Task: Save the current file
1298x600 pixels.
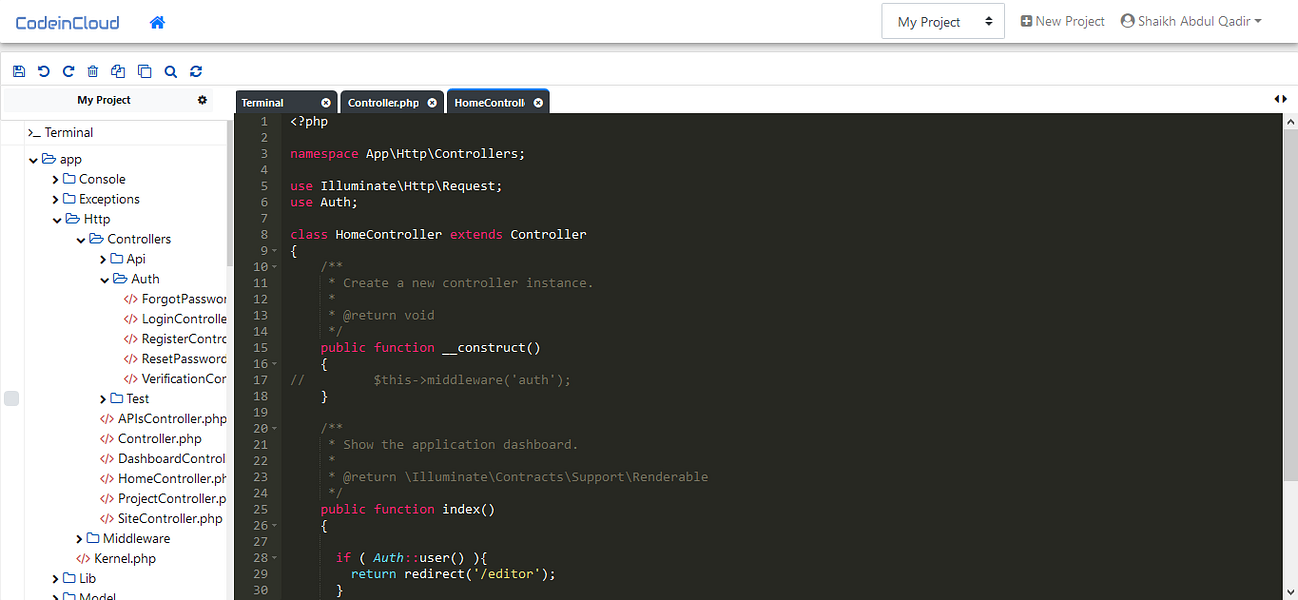Action: pos(19,71)
